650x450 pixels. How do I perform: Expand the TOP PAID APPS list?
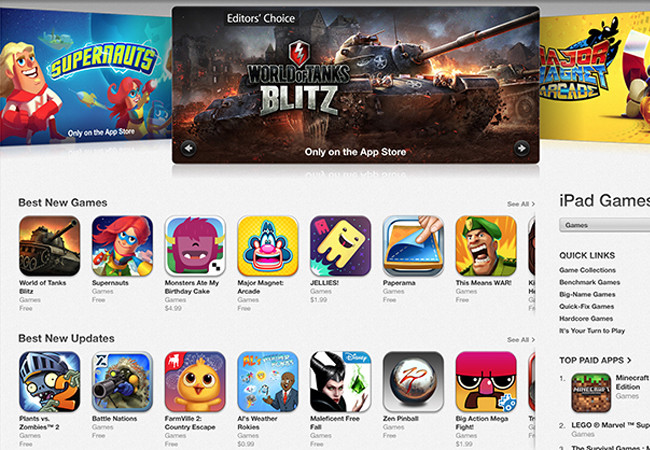tap(595, 360)
